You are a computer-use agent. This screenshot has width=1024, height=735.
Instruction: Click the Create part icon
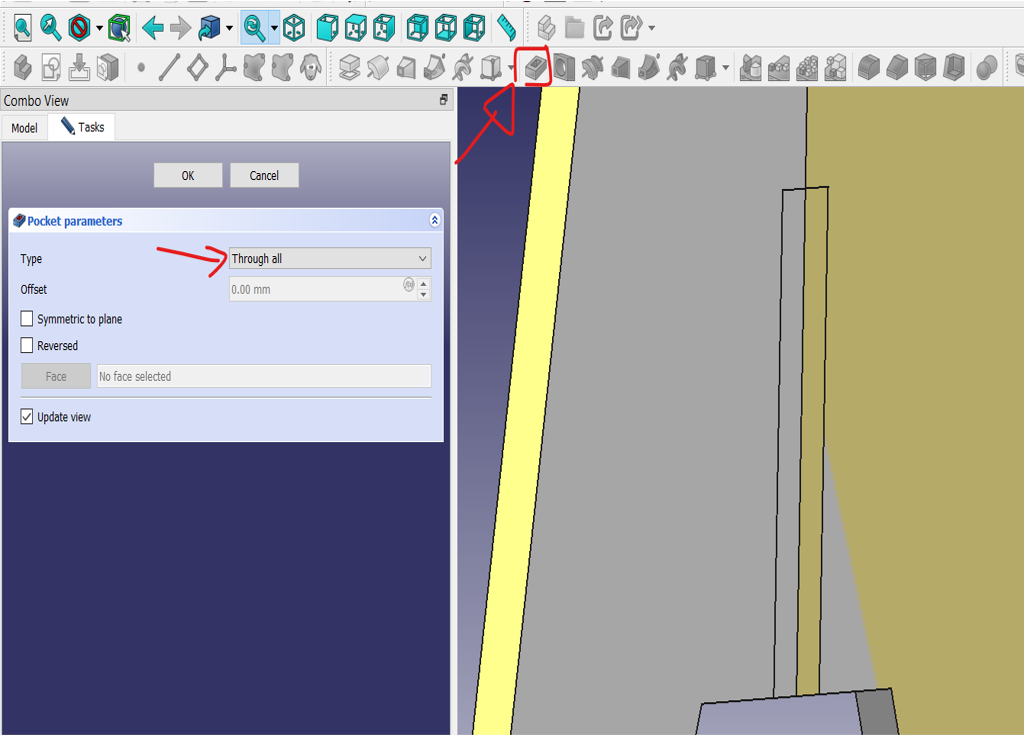pos(546,28)
